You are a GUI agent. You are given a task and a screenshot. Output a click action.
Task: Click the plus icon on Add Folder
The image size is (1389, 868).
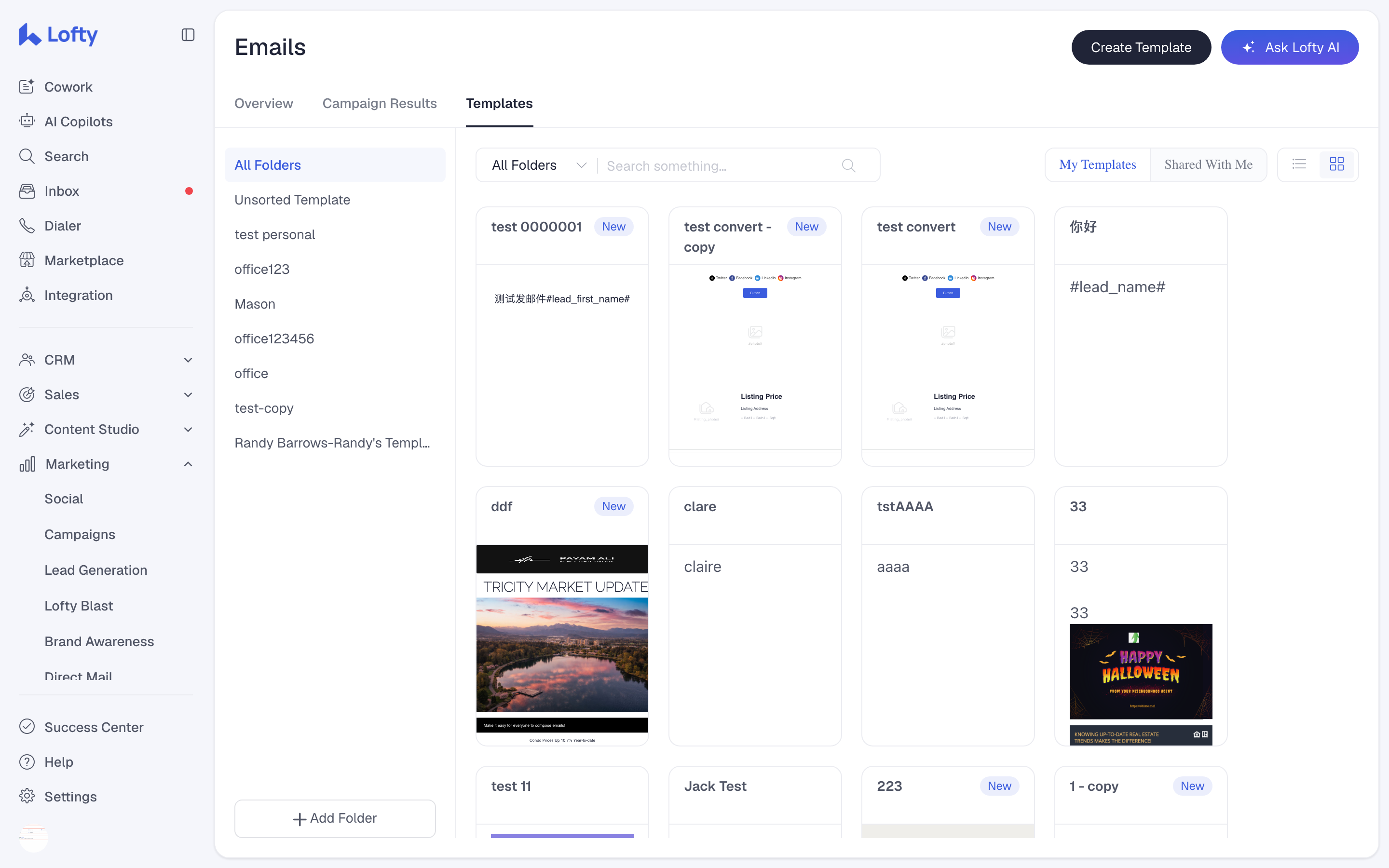(299, 819)
